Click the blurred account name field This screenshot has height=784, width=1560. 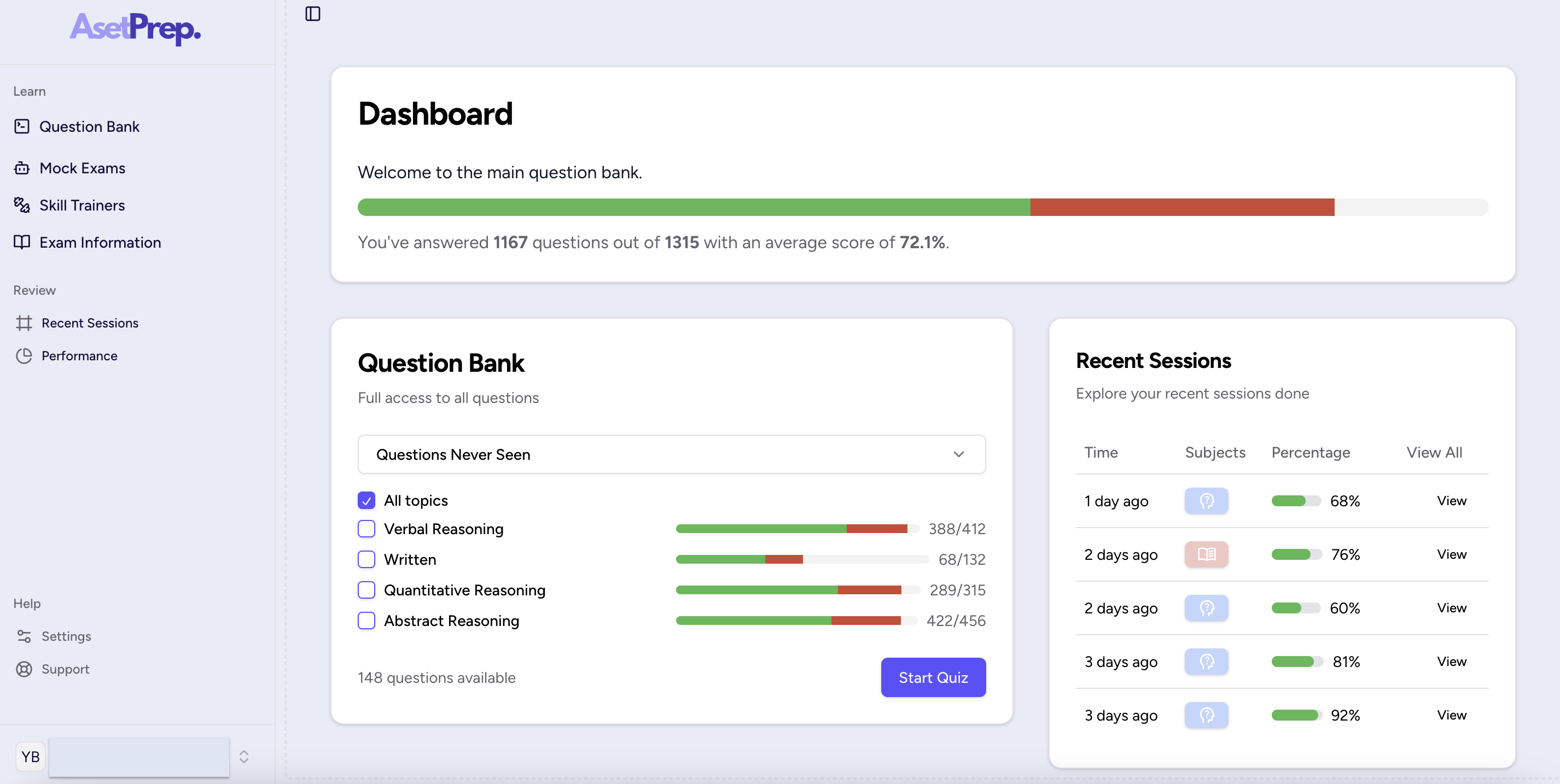tap(139, 756)
